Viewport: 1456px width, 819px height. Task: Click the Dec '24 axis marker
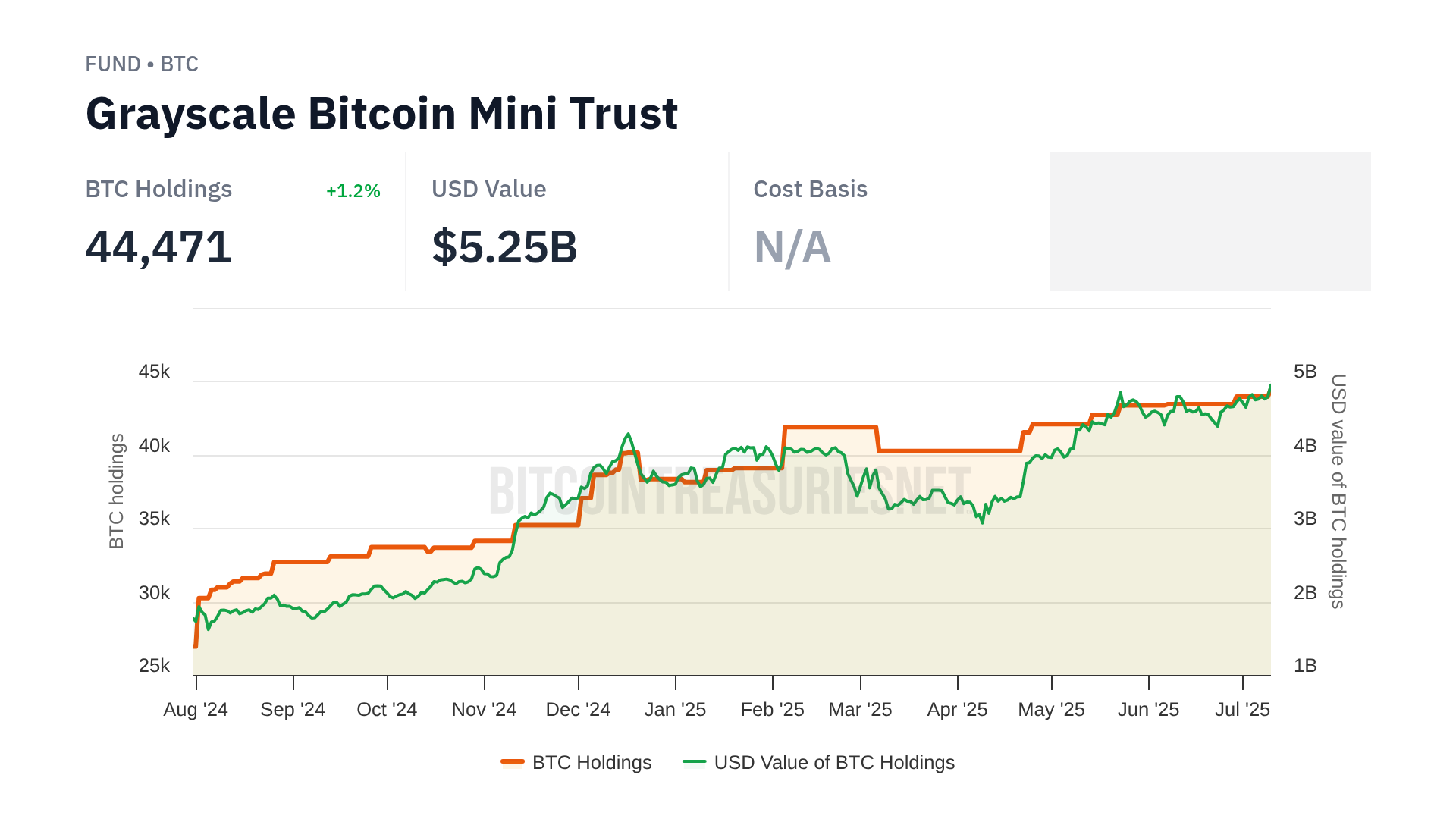pyautogui.click(x=578, y=710)
